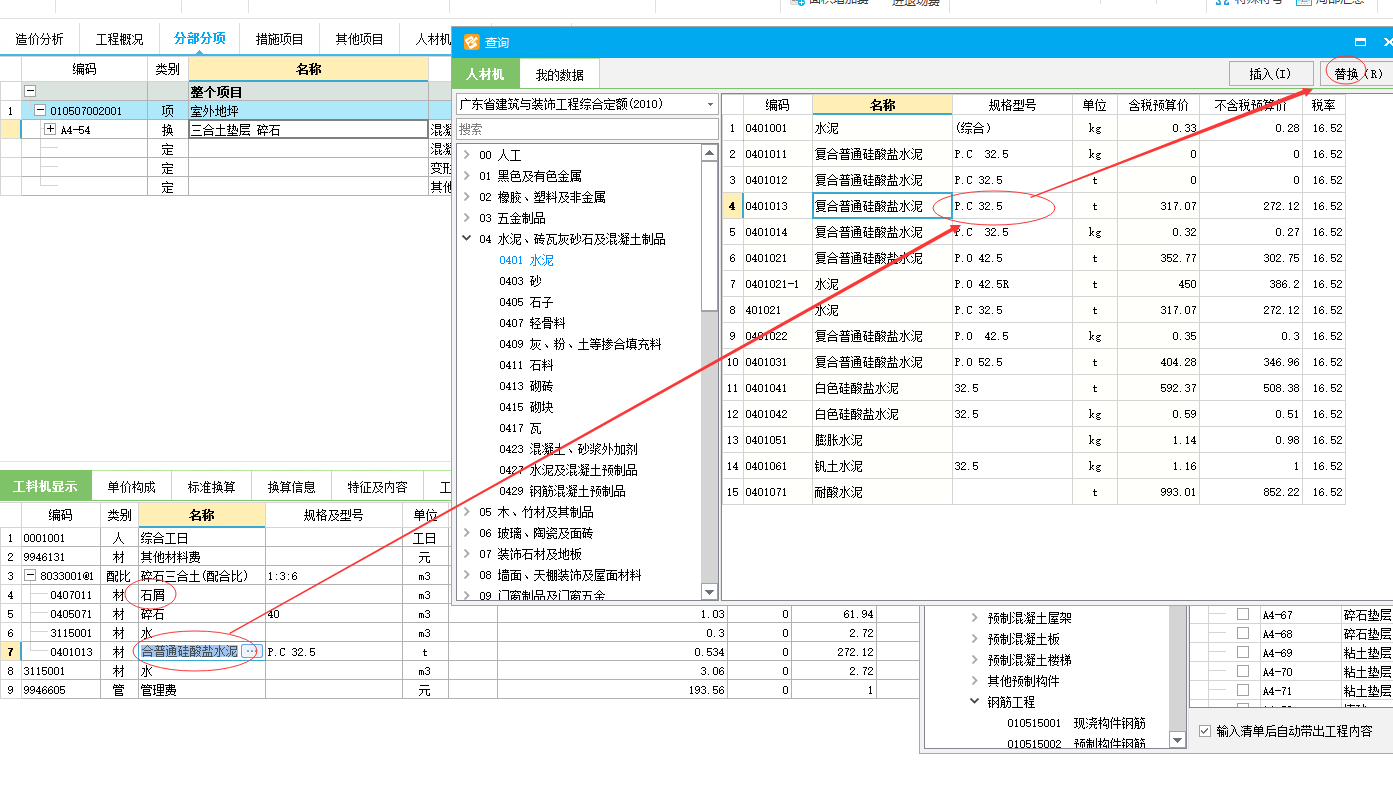This screenshot has height=798, width=1393.
Task: Tick the checkbox for A4-70 row
Action: [x=1243, y=671]
